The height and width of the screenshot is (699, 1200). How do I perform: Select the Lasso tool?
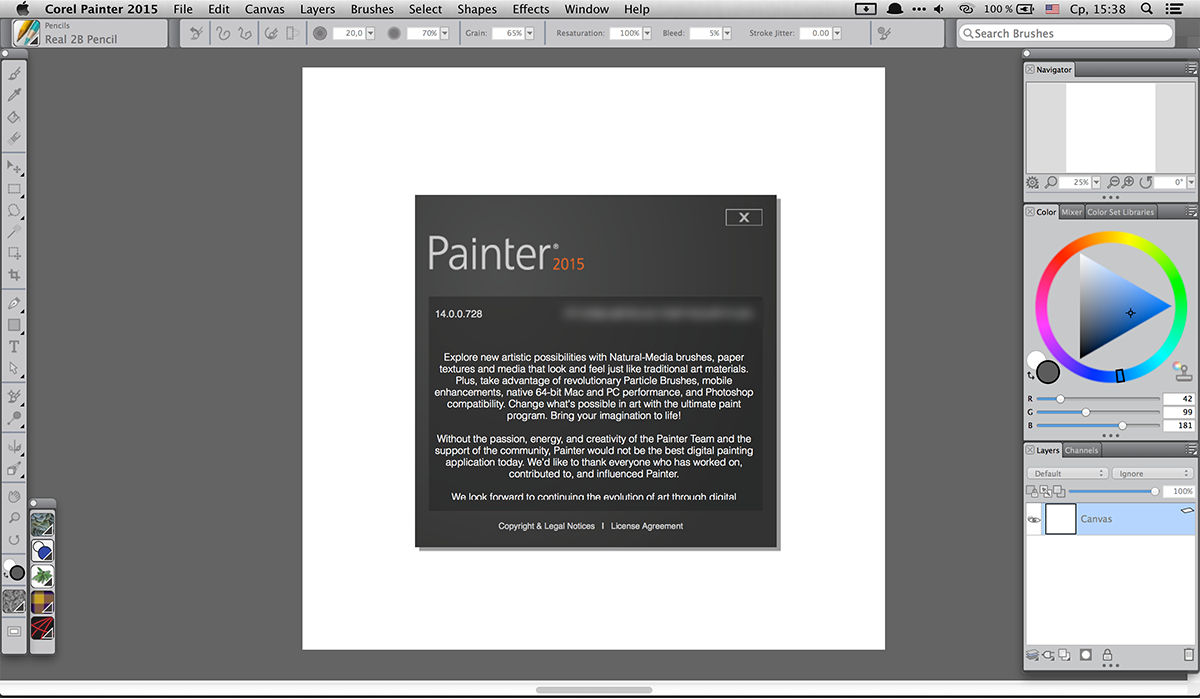coord(14,210)
